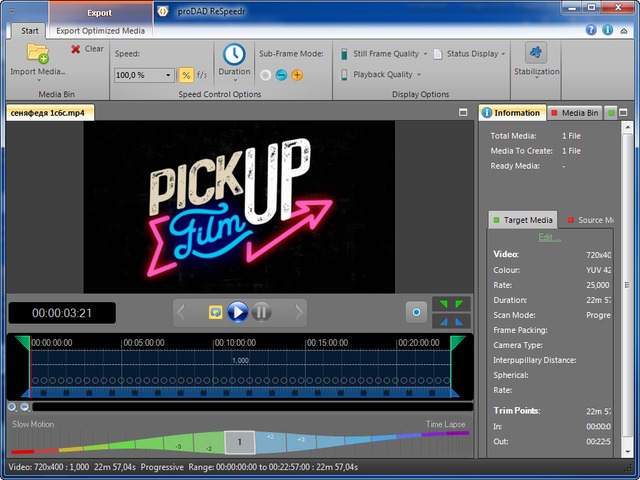
Task: Select the -2 slow motion segment
Action: [x=209, y=443]
